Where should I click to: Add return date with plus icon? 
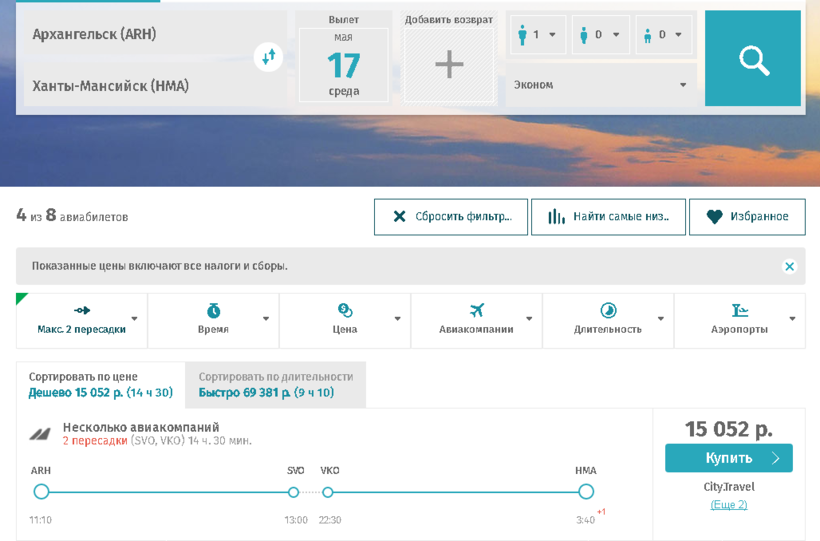pos(449,65)
